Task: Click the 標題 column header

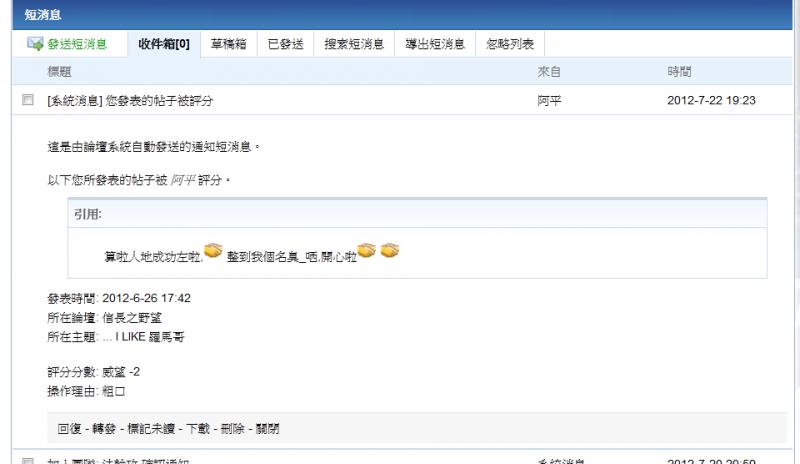Action: click(x=59, y=72)
